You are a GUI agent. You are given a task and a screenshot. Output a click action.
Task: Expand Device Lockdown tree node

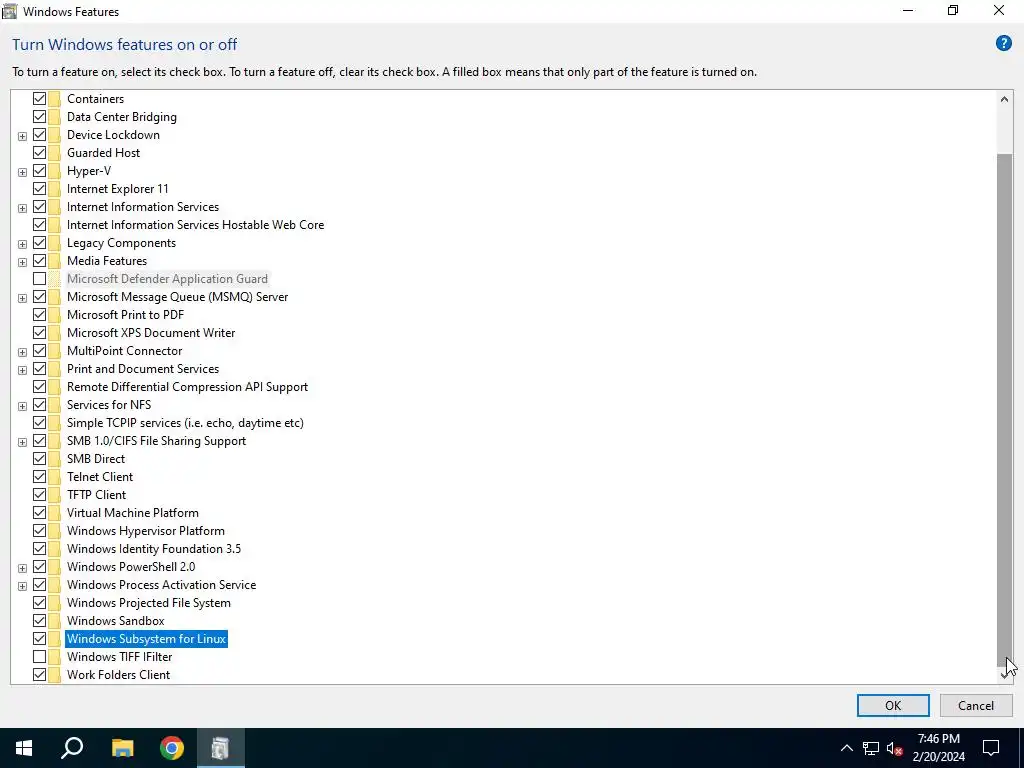22,136
